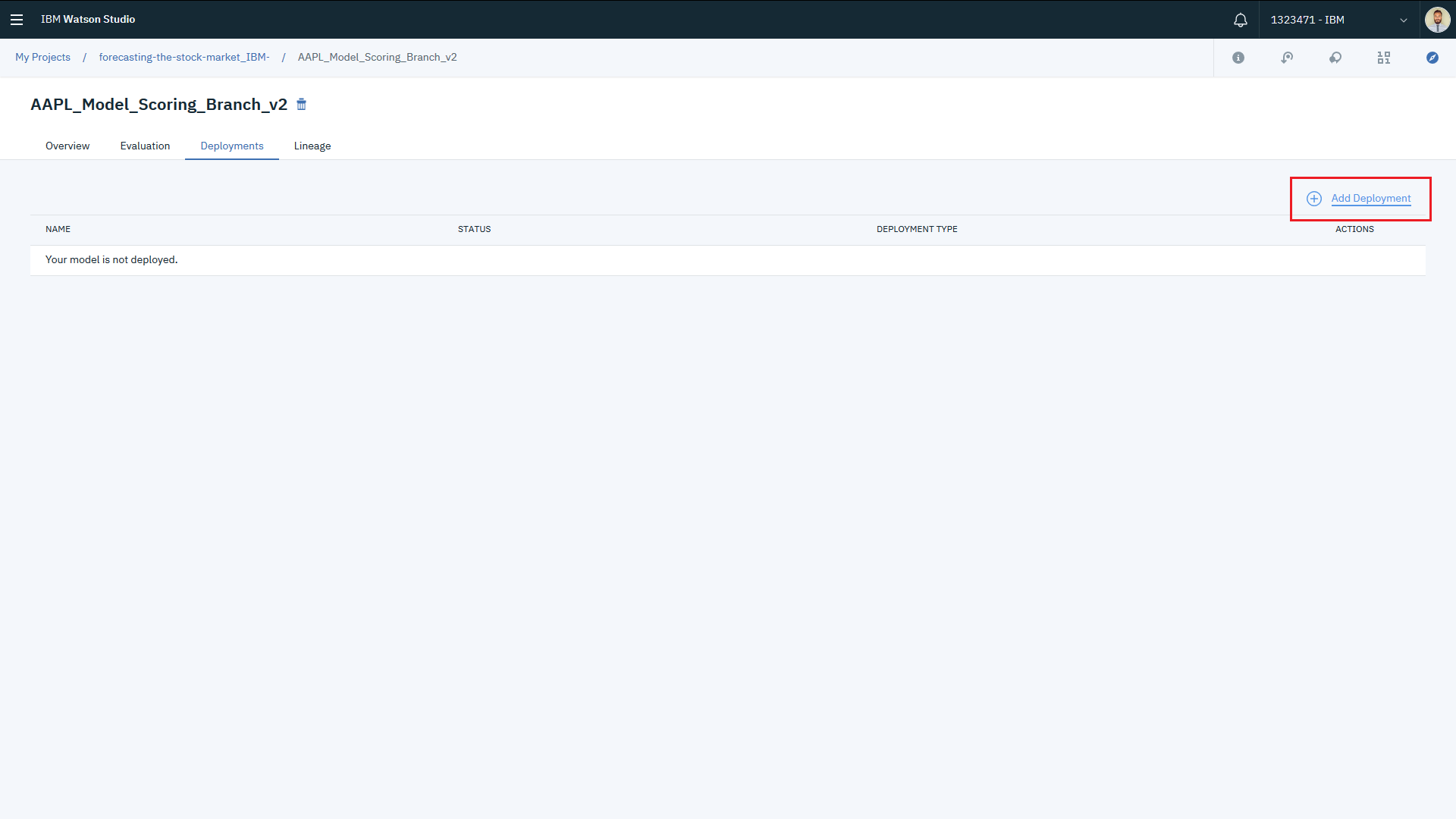The height and width of the screenshot is (819, 1456).
Task: Click the blue compass discover icon
Action: coord(1432,58)
